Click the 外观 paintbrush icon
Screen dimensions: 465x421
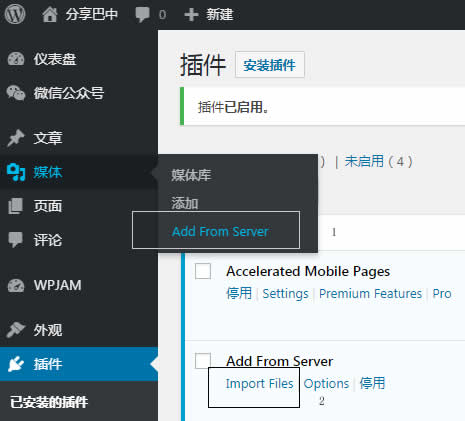[16, 330]
